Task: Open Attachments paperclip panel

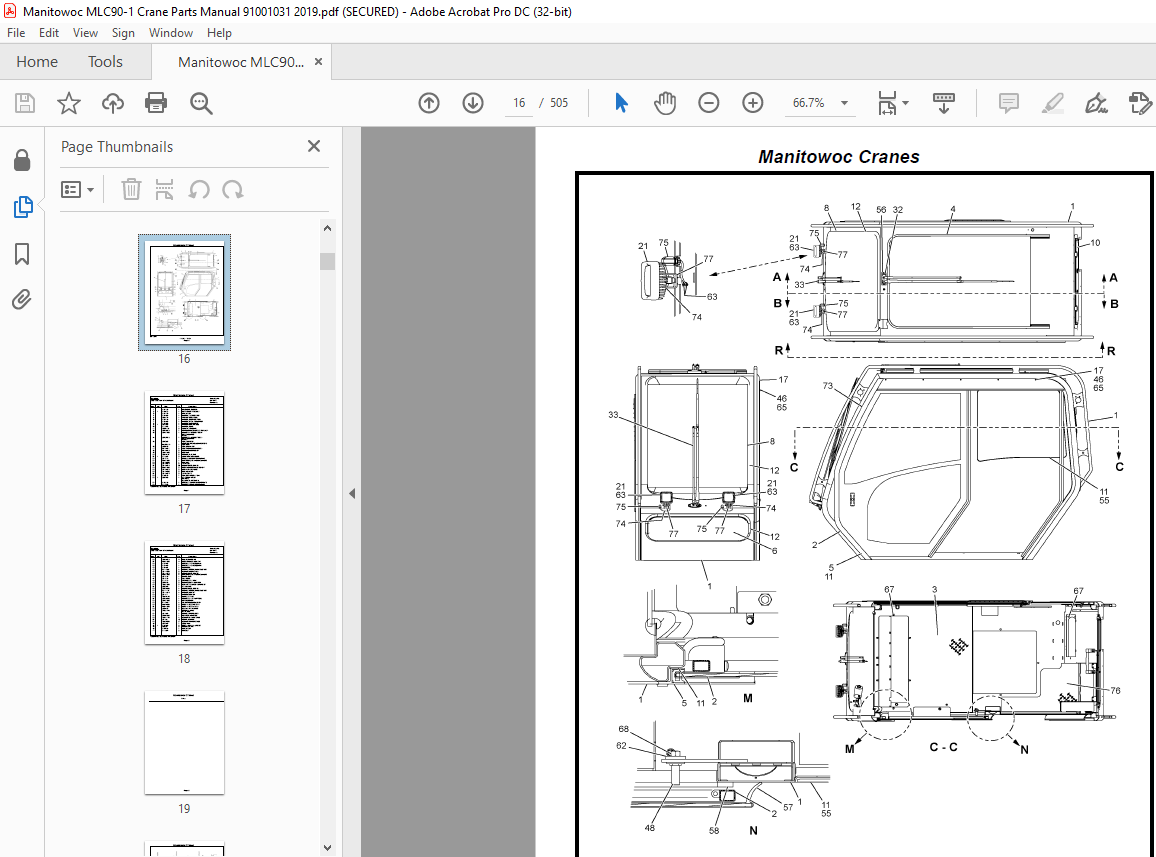Action: (x=22, y=299)
